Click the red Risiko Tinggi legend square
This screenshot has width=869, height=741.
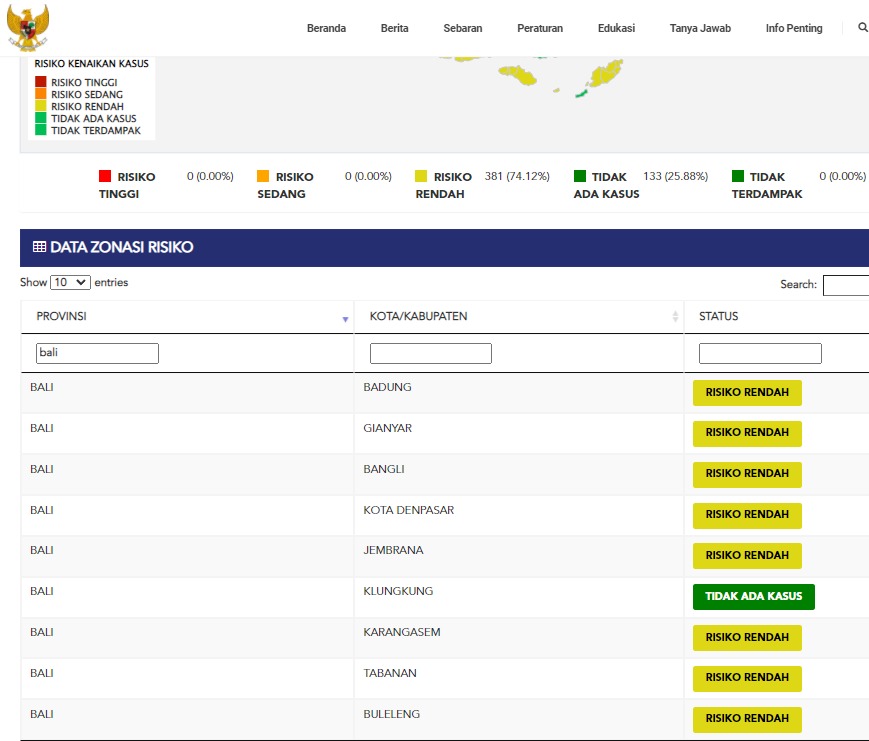point(105,177)
